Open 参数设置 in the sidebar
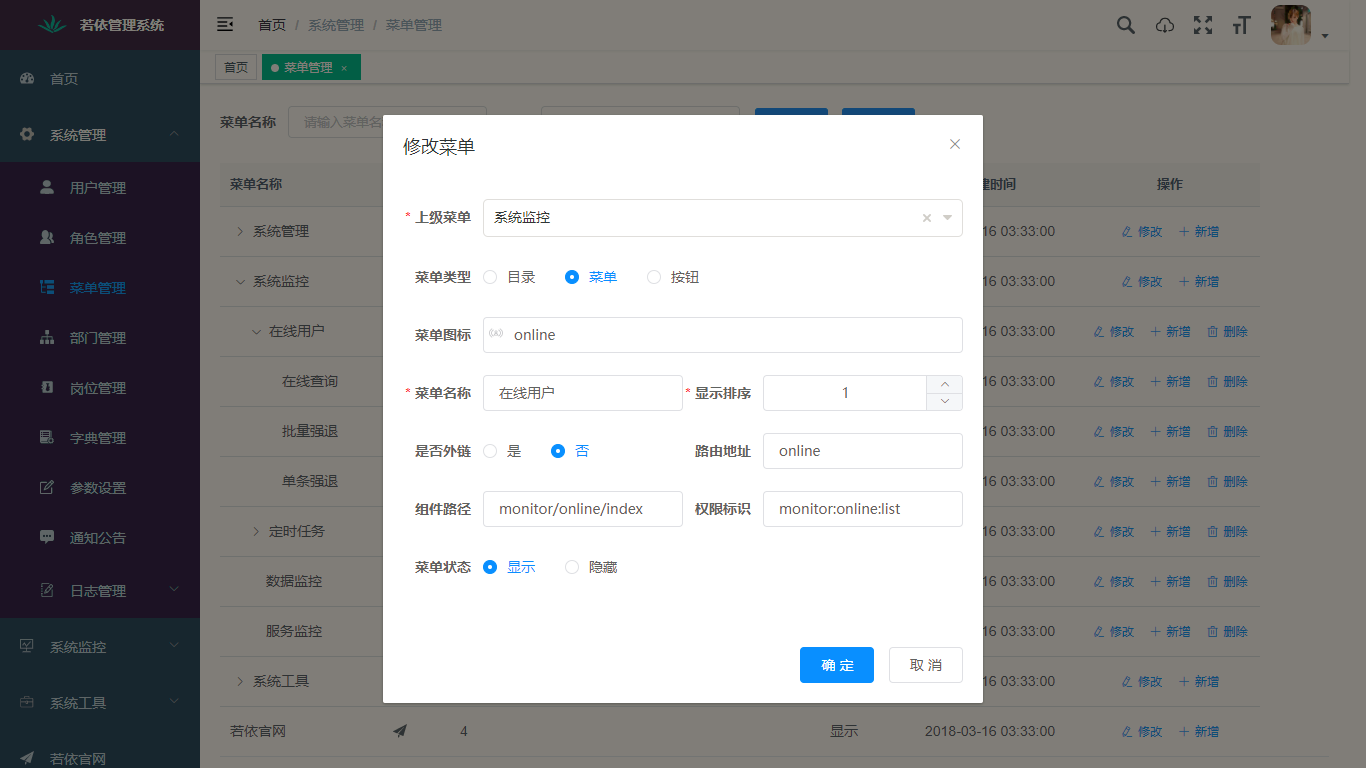Screen dimensions: 1366x768 click(100, 488)
